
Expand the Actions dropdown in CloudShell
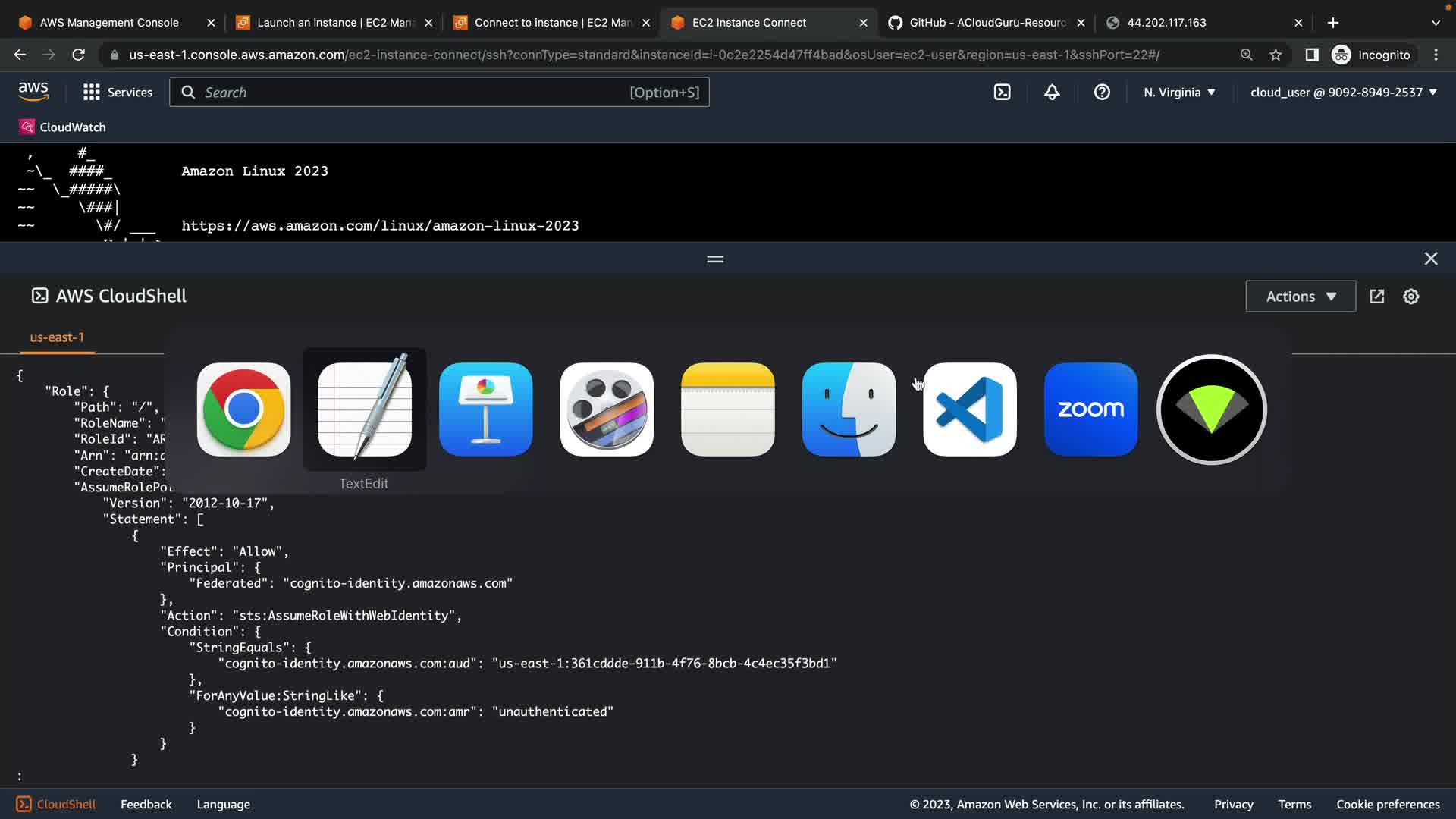[1300, 297]
